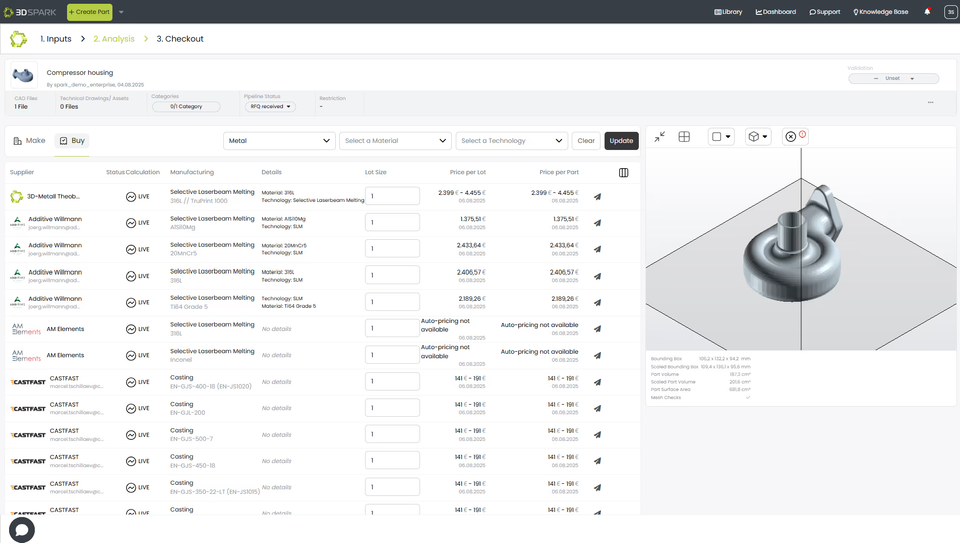Click the Clear filter button

(x=586, y=141)
